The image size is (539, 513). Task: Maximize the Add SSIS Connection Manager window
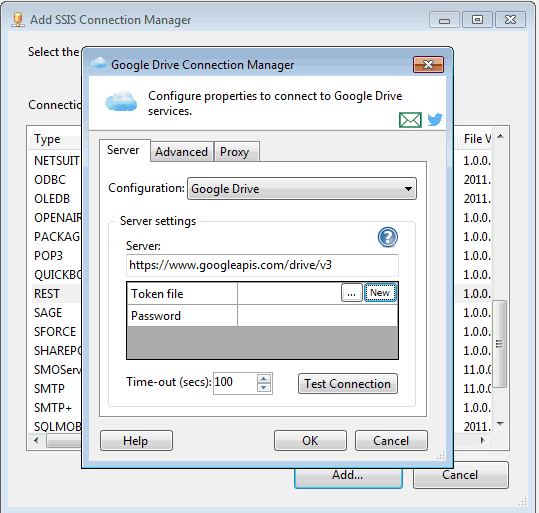(x=477, y=20)
